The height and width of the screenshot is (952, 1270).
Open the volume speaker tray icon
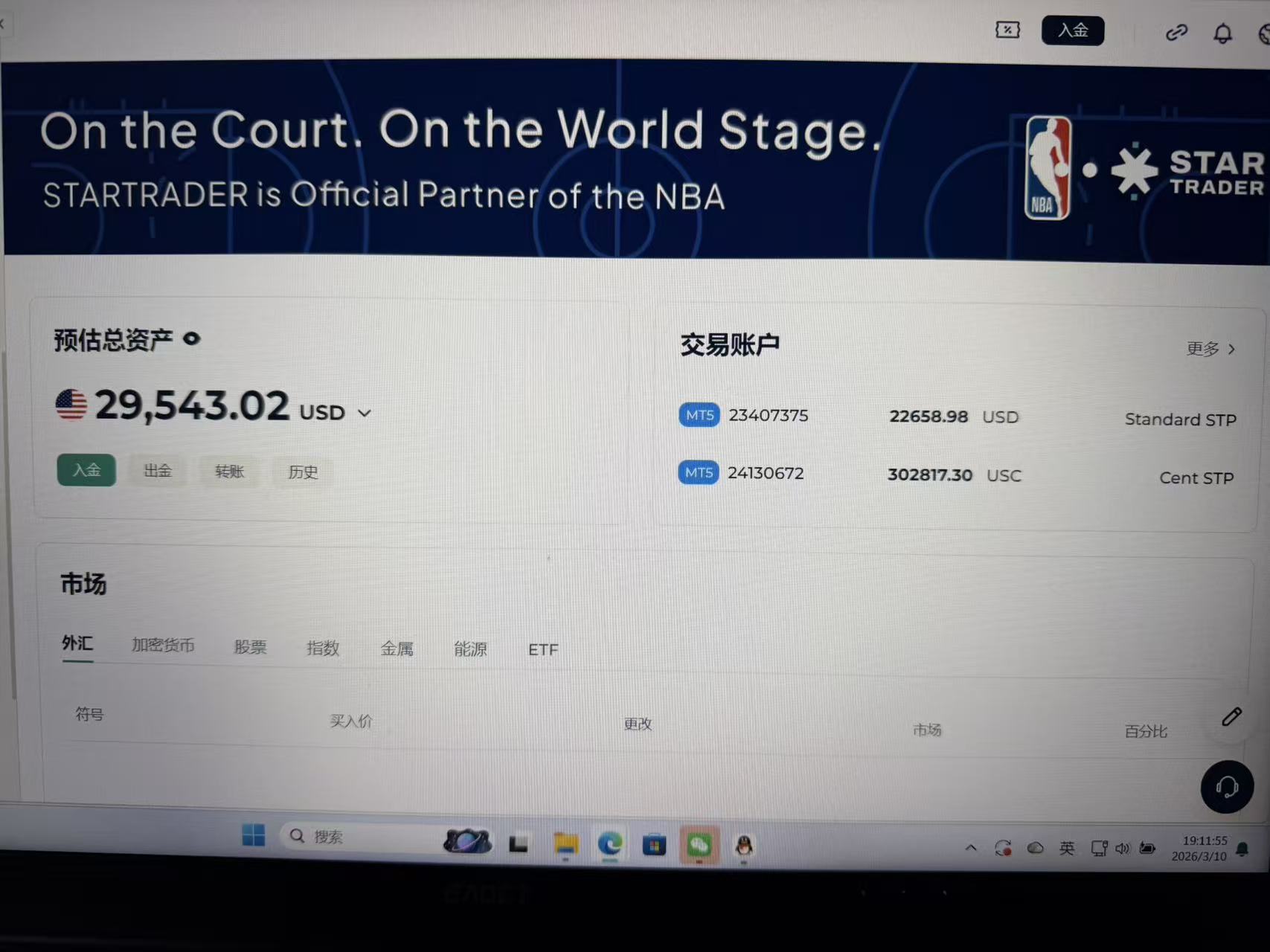1122,849
